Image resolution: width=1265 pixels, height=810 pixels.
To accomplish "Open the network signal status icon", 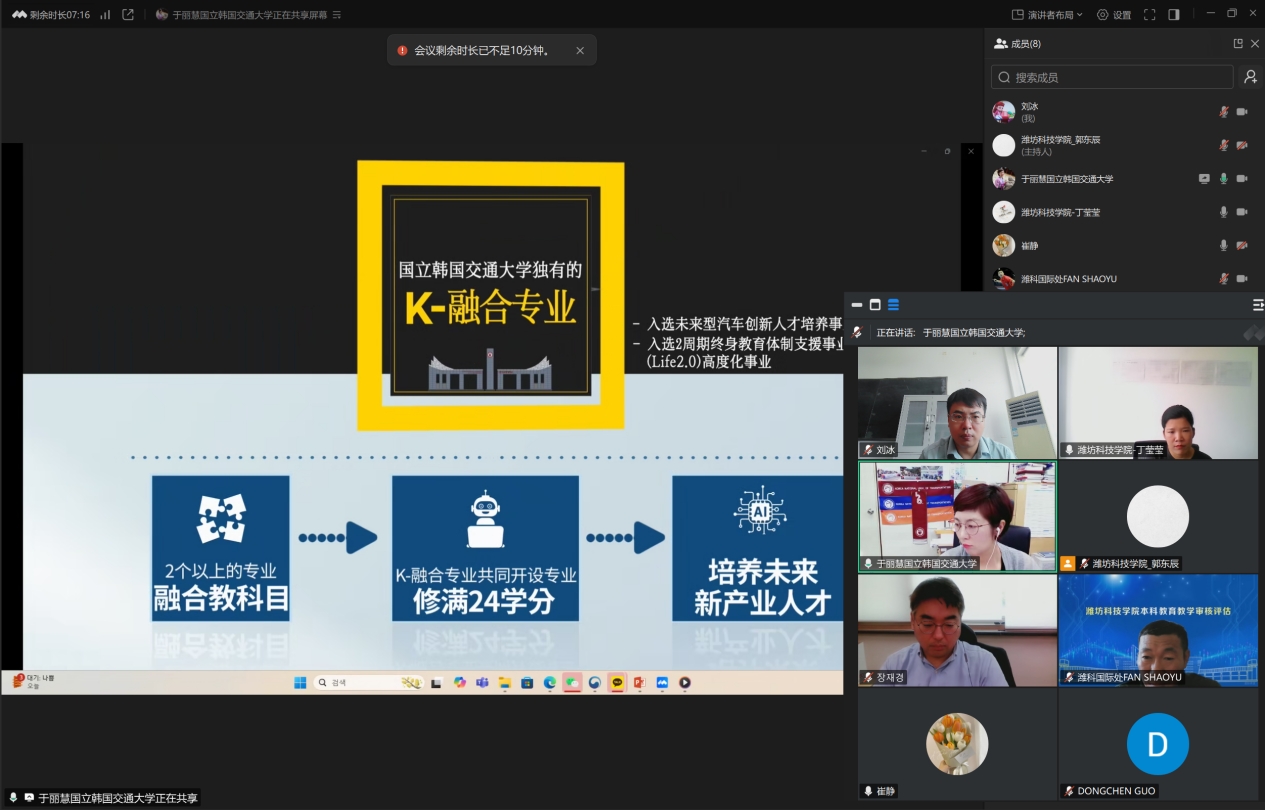I will [105, 15].
